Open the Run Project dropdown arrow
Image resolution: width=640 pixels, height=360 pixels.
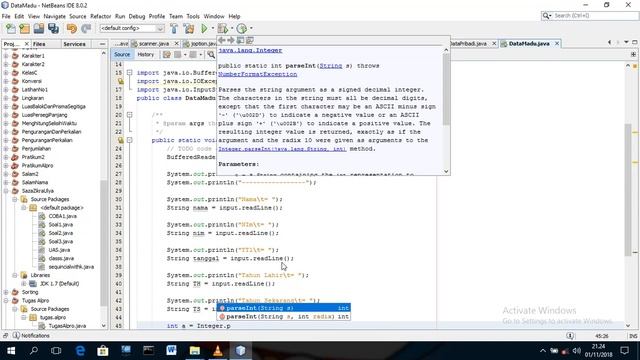[x=212, y=29]
